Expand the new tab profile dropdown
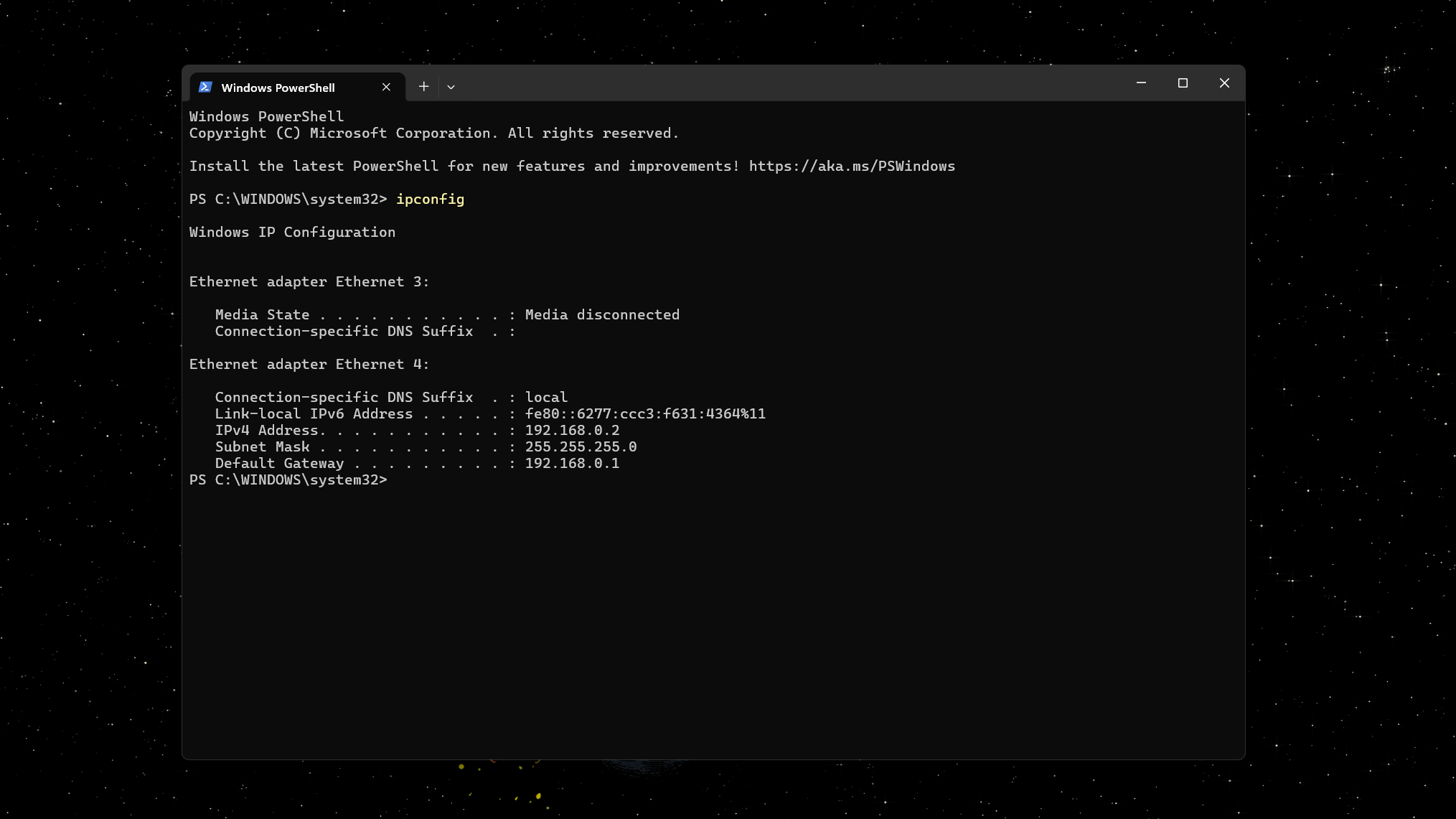Image resolution: width=1456 pixels, height=819 pixels. click(451, 87)
